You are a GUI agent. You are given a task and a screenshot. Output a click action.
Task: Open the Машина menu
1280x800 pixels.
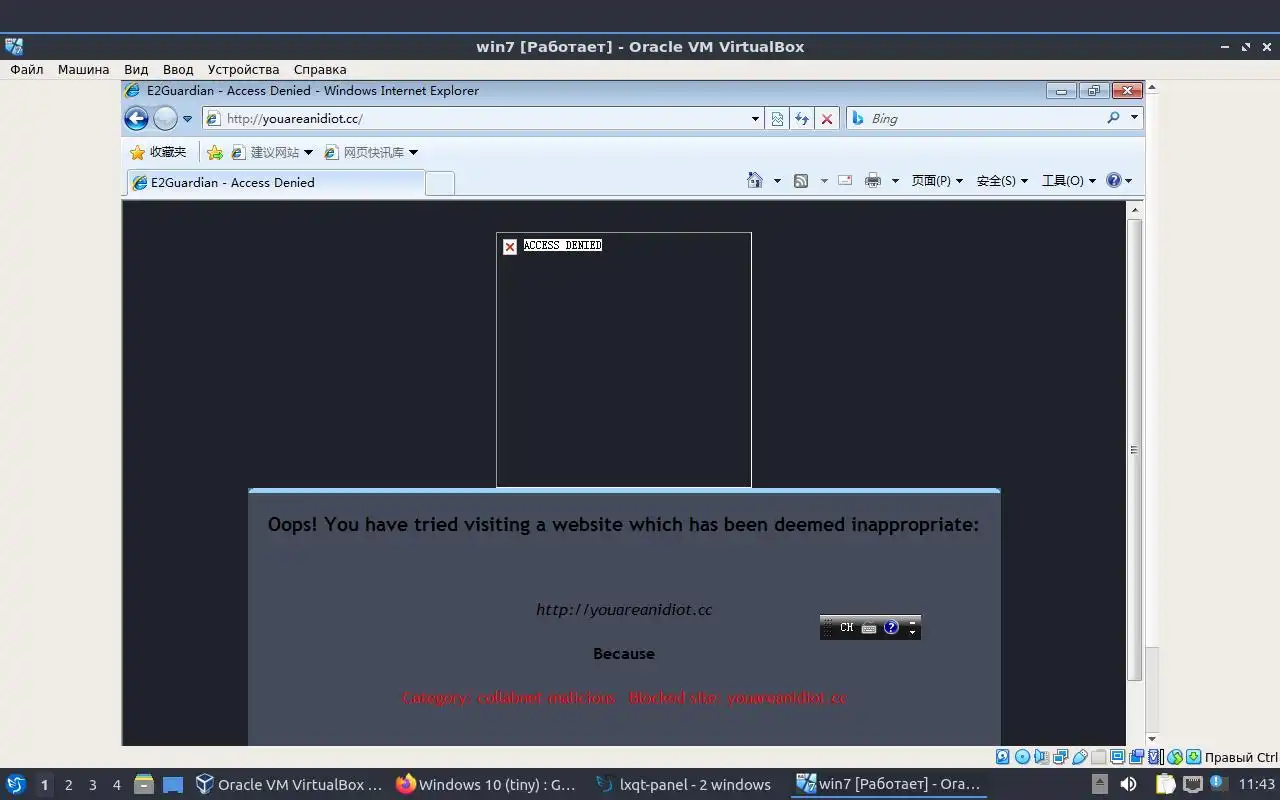[x=83, y=69]
